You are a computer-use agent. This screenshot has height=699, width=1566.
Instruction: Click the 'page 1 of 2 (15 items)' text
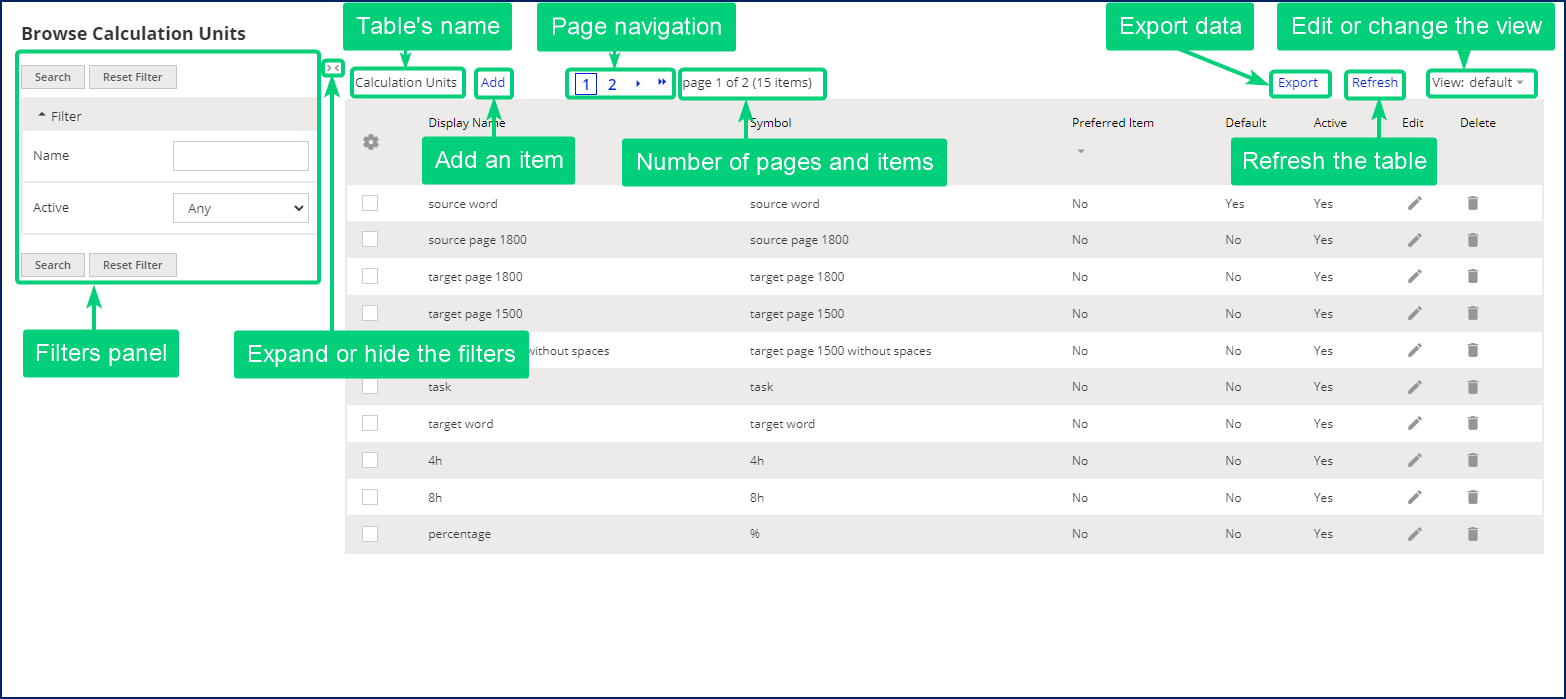pyautogui.click(x=747, y=83)
